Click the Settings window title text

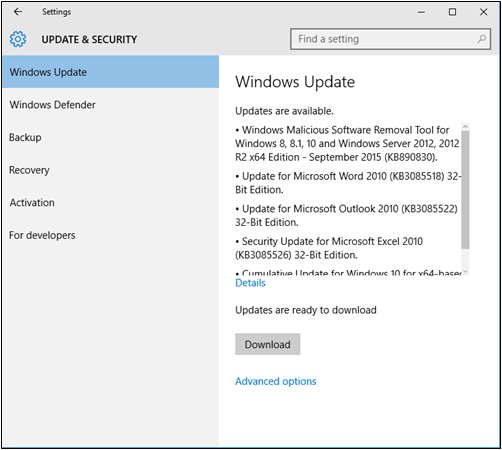click(x=56, y=12)
